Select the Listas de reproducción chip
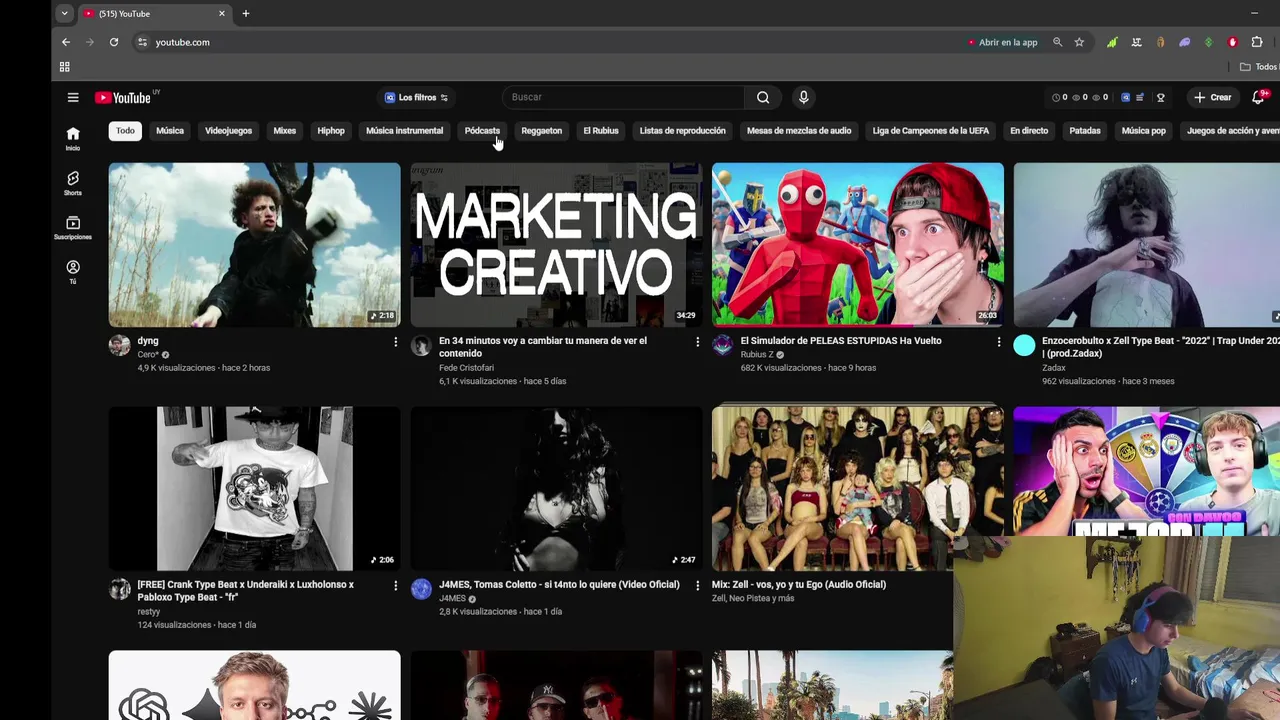The width and height of the screenshot is (1280, 720). pyautogui.click(x=683, y=131)
